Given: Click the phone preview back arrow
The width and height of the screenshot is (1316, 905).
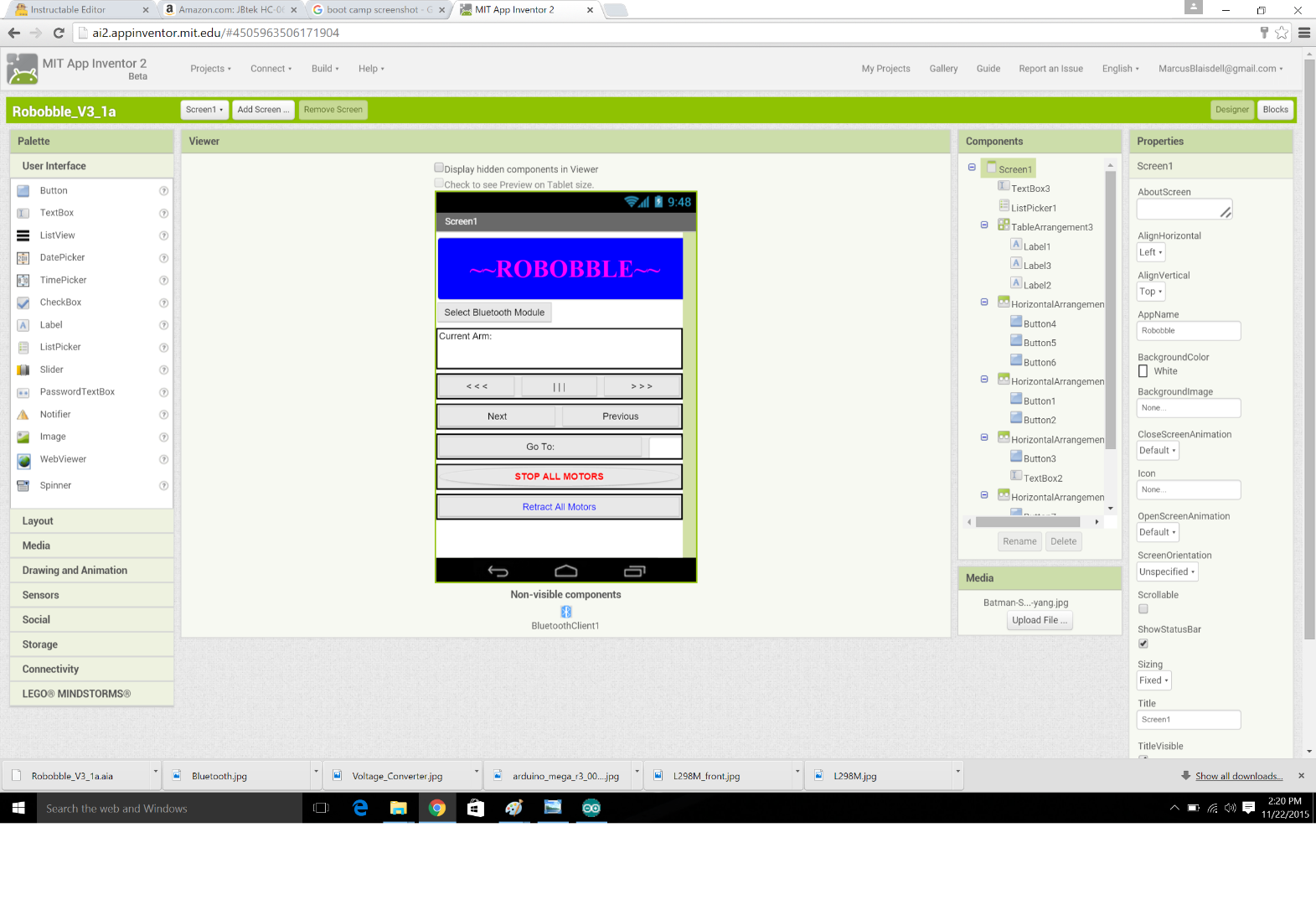Looking at the screenshot, I should [498, 571].
